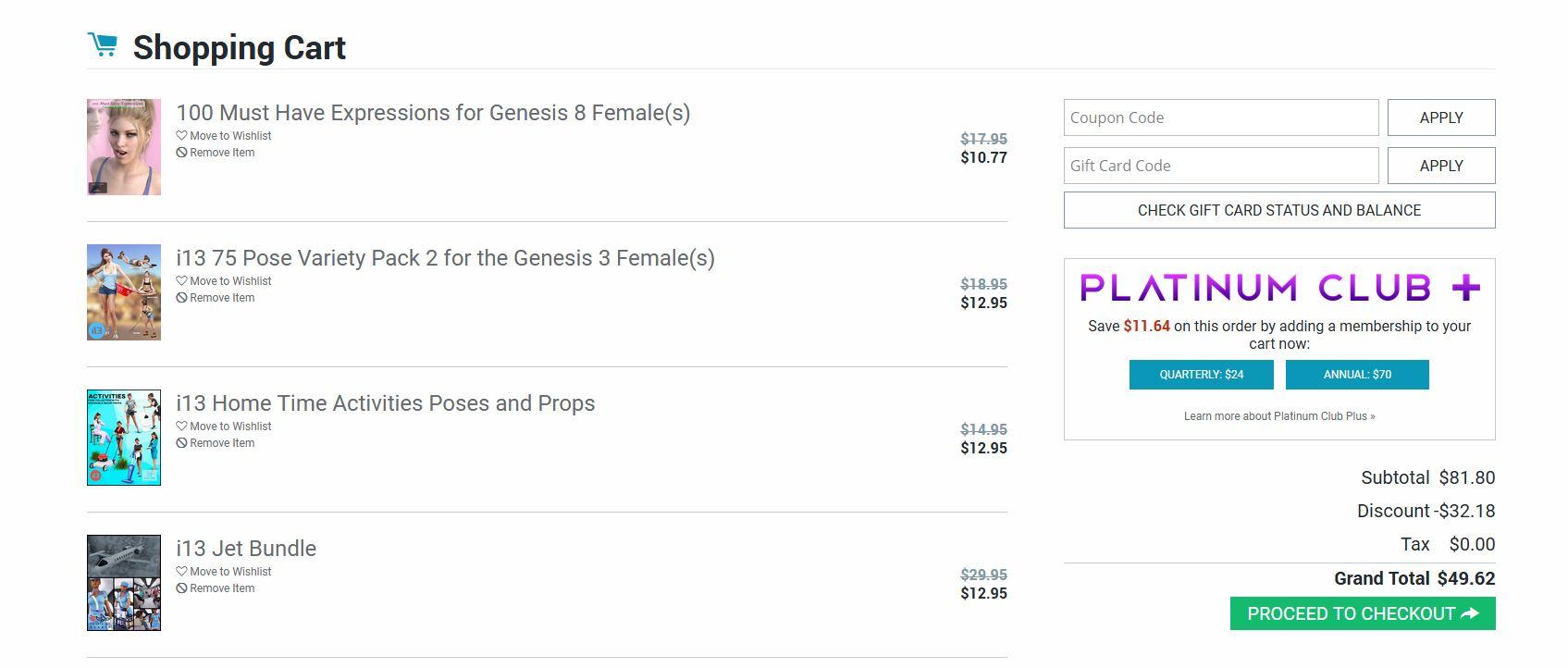Check gift card status and balance

[x=1279, y=210]
